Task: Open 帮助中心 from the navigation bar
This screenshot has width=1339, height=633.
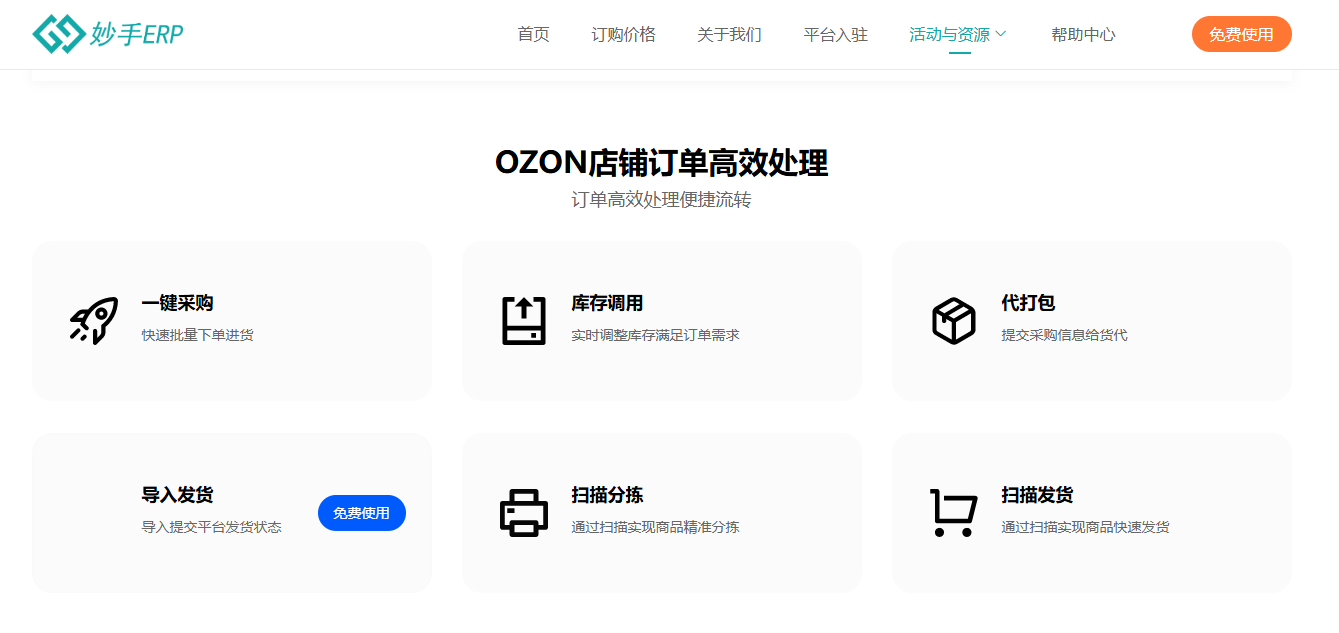Action: click(x=1083, y=34)
